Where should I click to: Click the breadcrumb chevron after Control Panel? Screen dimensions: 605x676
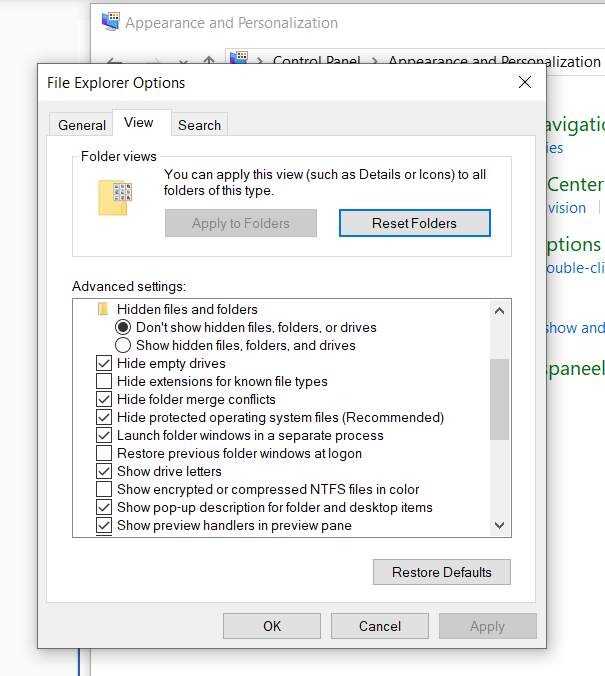pos(374,61)
